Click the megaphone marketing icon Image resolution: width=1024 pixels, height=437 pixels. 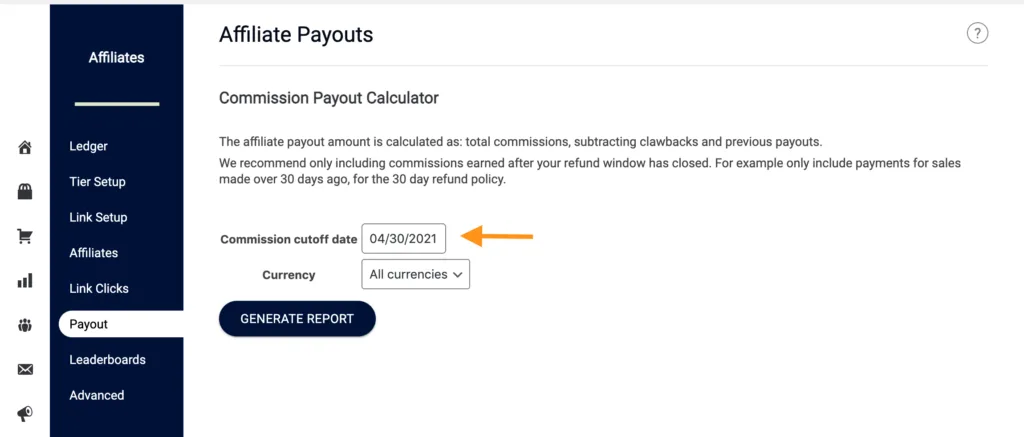(x=25, y=413)
